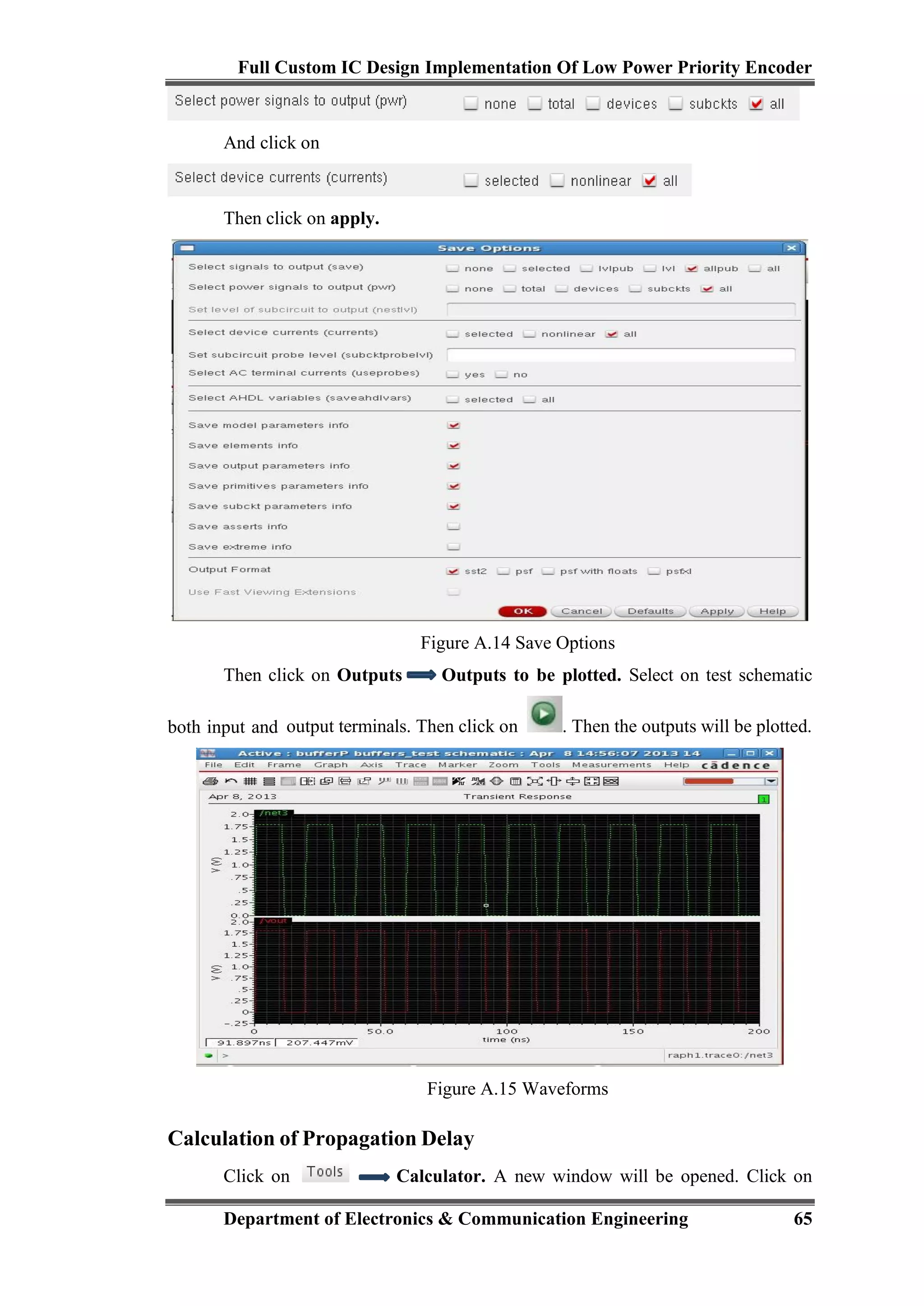Open trace color dropdown arrow in toolbar

(x=771, y=781)
